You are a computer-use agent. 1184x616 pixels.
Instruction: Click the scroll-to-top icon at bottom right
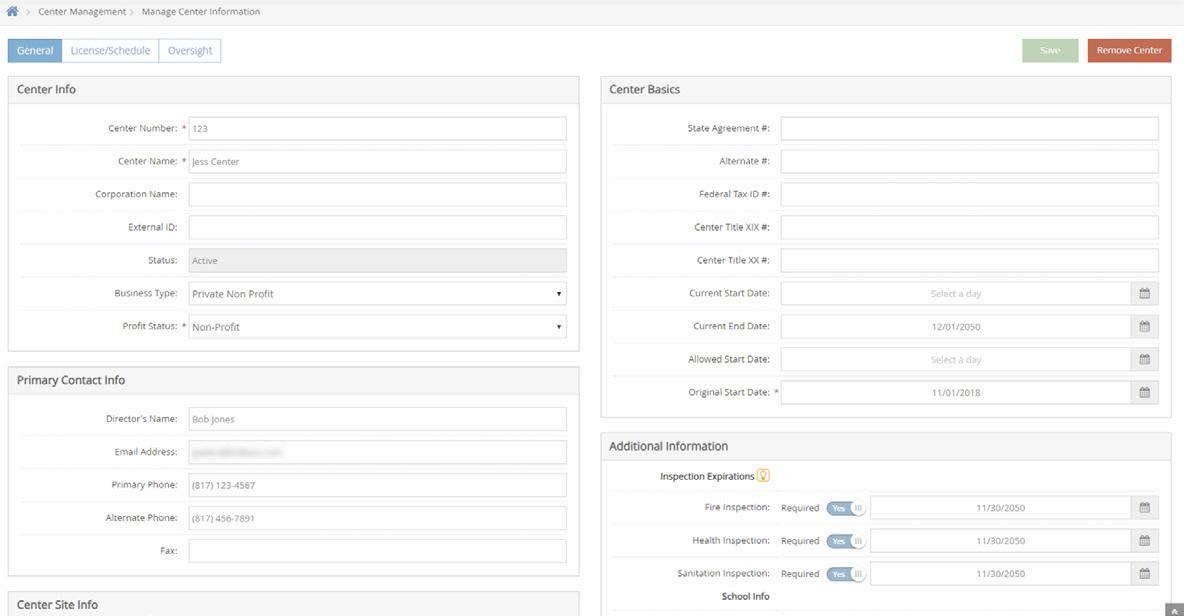click(1174, 610)
